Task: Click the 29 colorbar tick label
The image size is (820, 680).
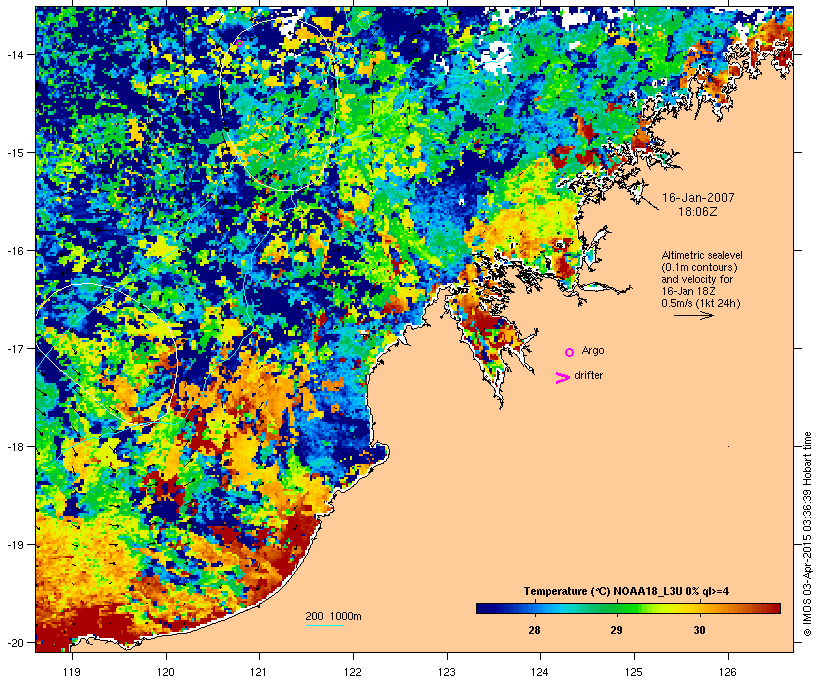Action: pos(616,630)
